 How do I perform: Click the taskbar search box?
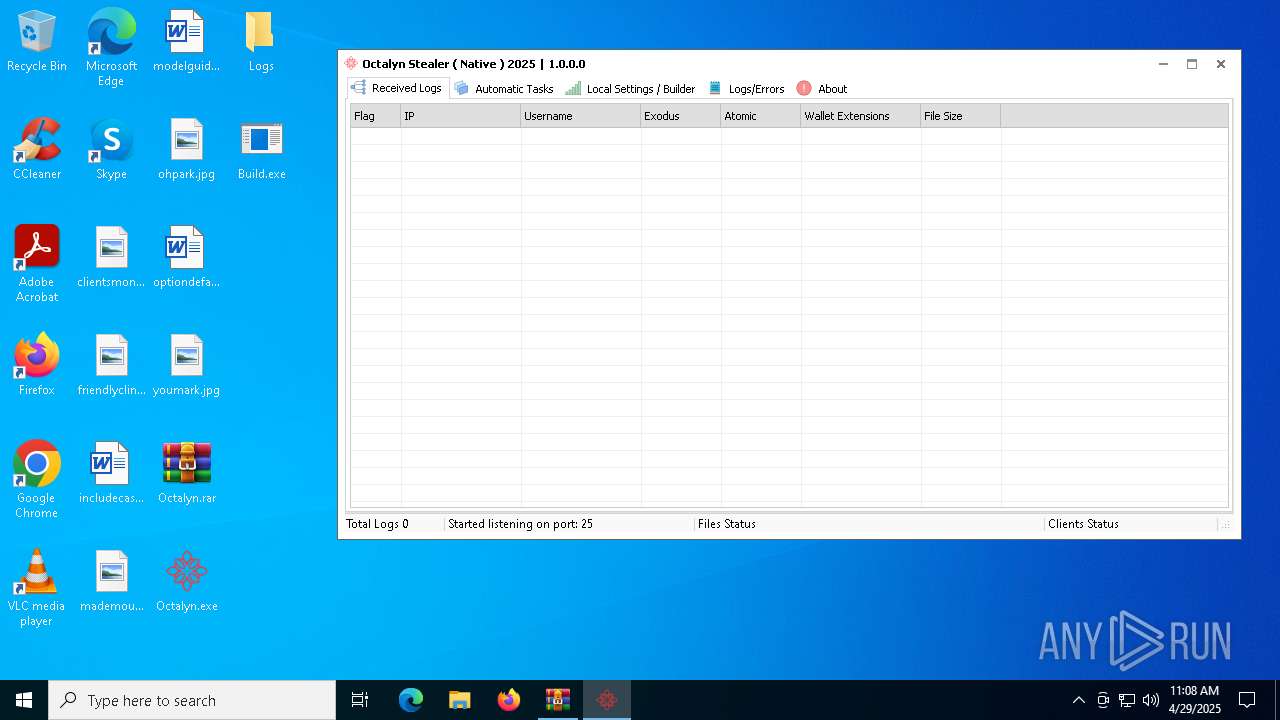click(x=192, y=700)
